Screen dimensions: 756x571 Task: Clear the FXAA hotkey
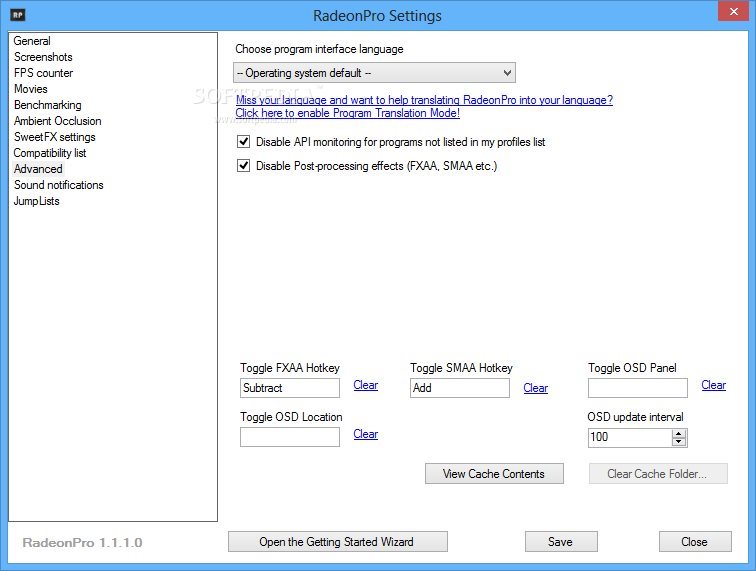coord(365,385)
